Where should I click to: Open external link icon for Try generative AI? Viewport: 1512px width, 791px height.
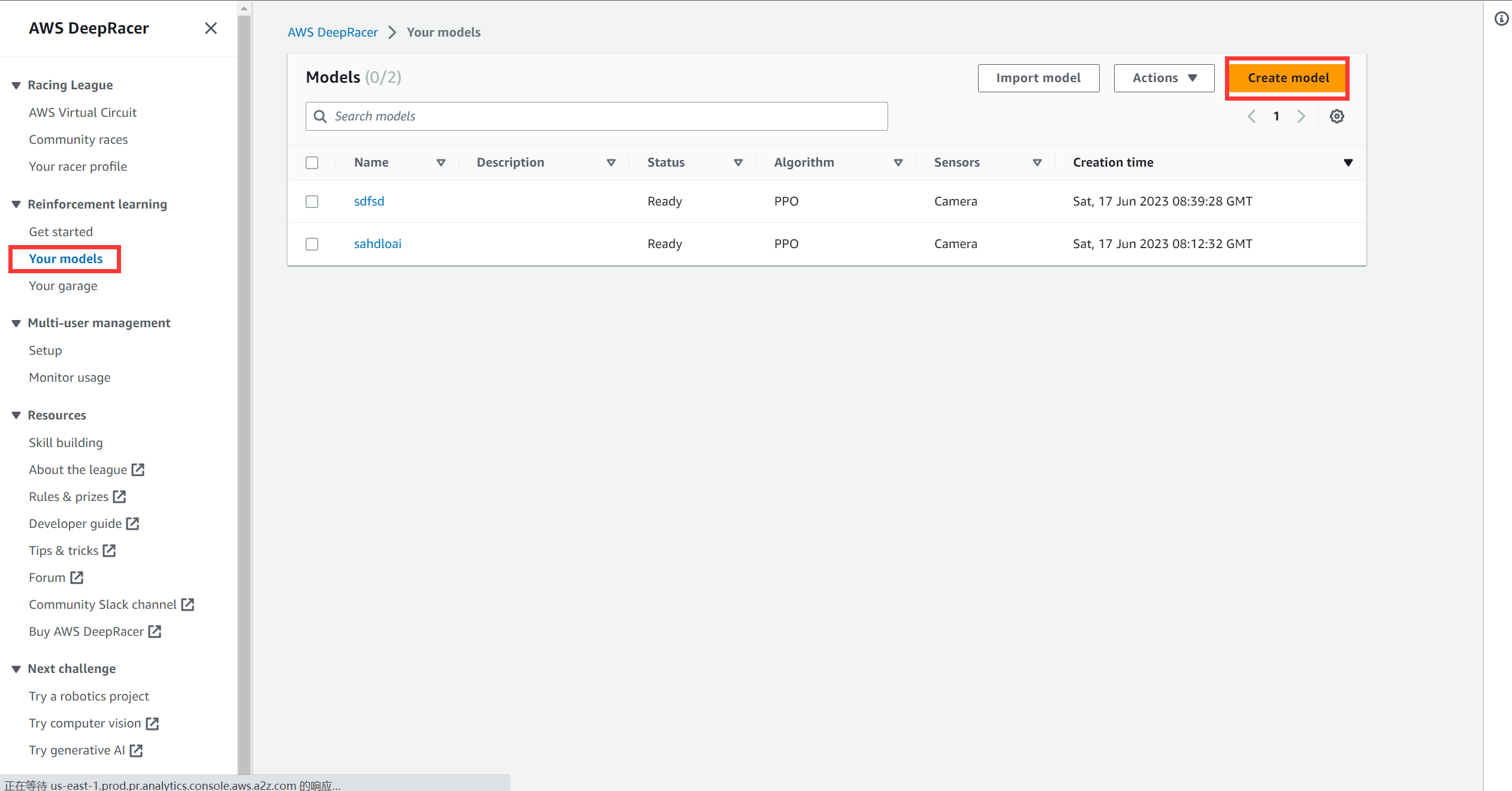(136, 750)
